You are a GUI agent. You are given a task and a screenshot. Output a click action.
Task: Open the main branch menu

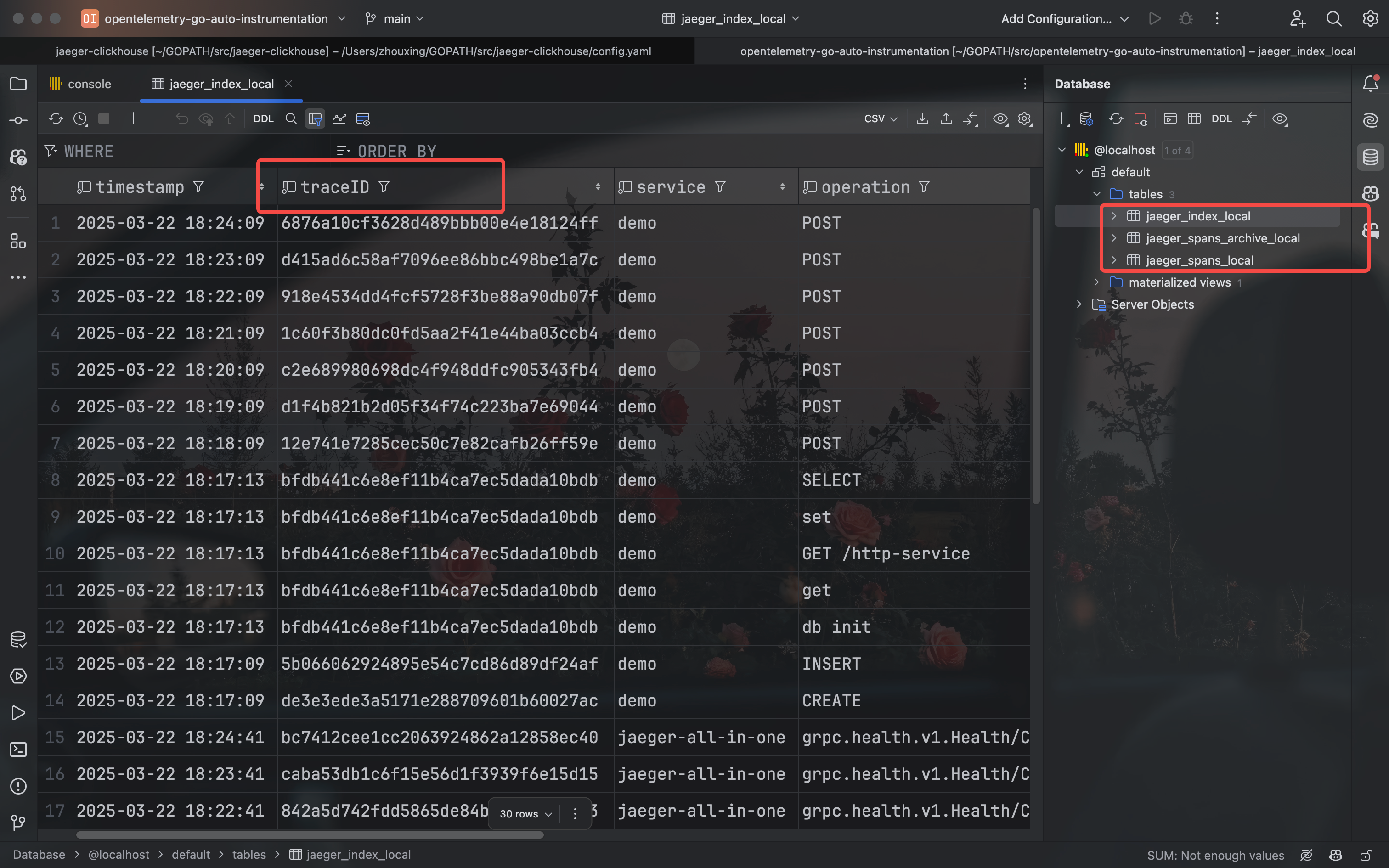(x=396, y=18)
